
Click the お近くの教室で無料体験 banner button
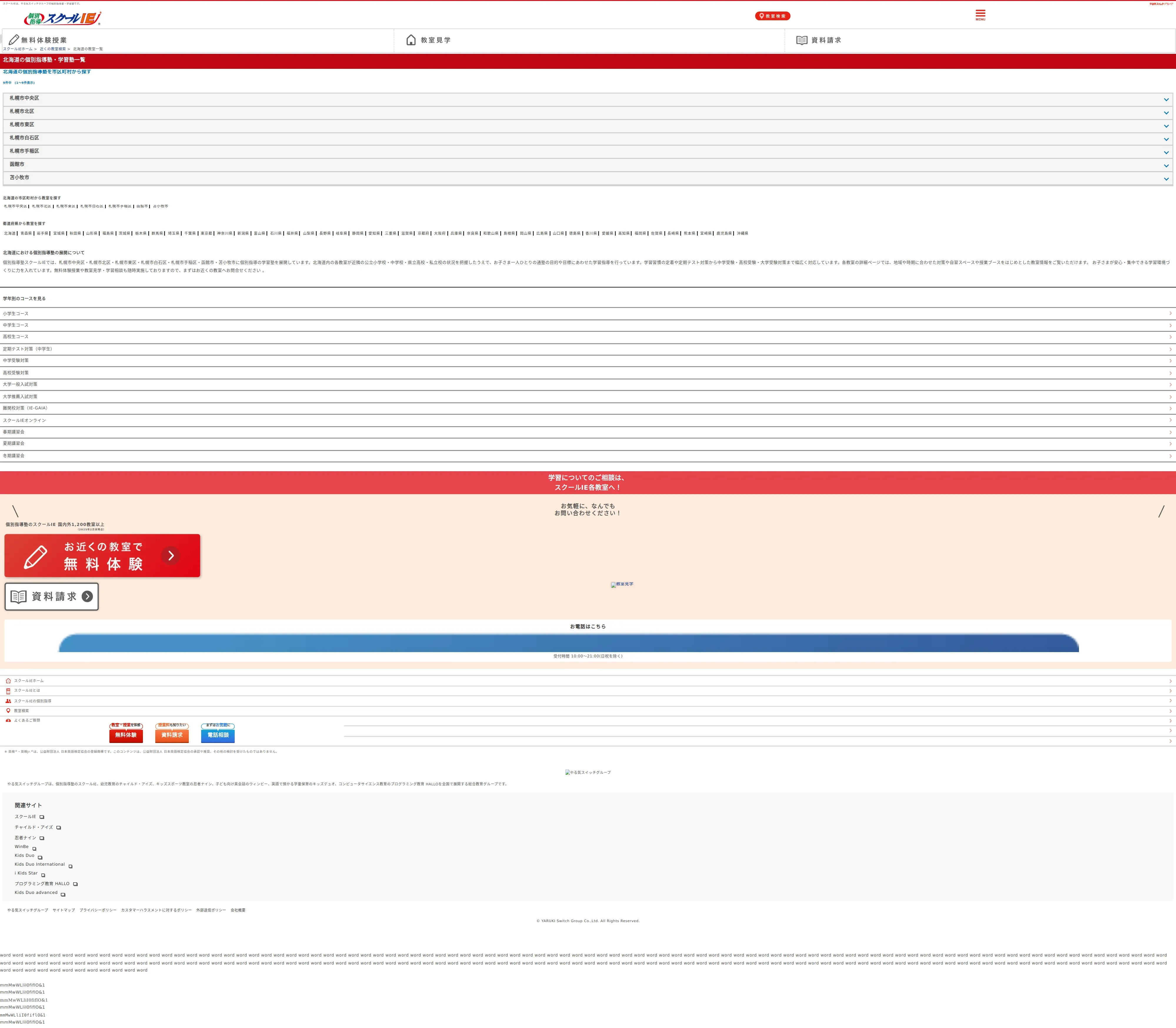pyautogui.click(x=102, y=555)
